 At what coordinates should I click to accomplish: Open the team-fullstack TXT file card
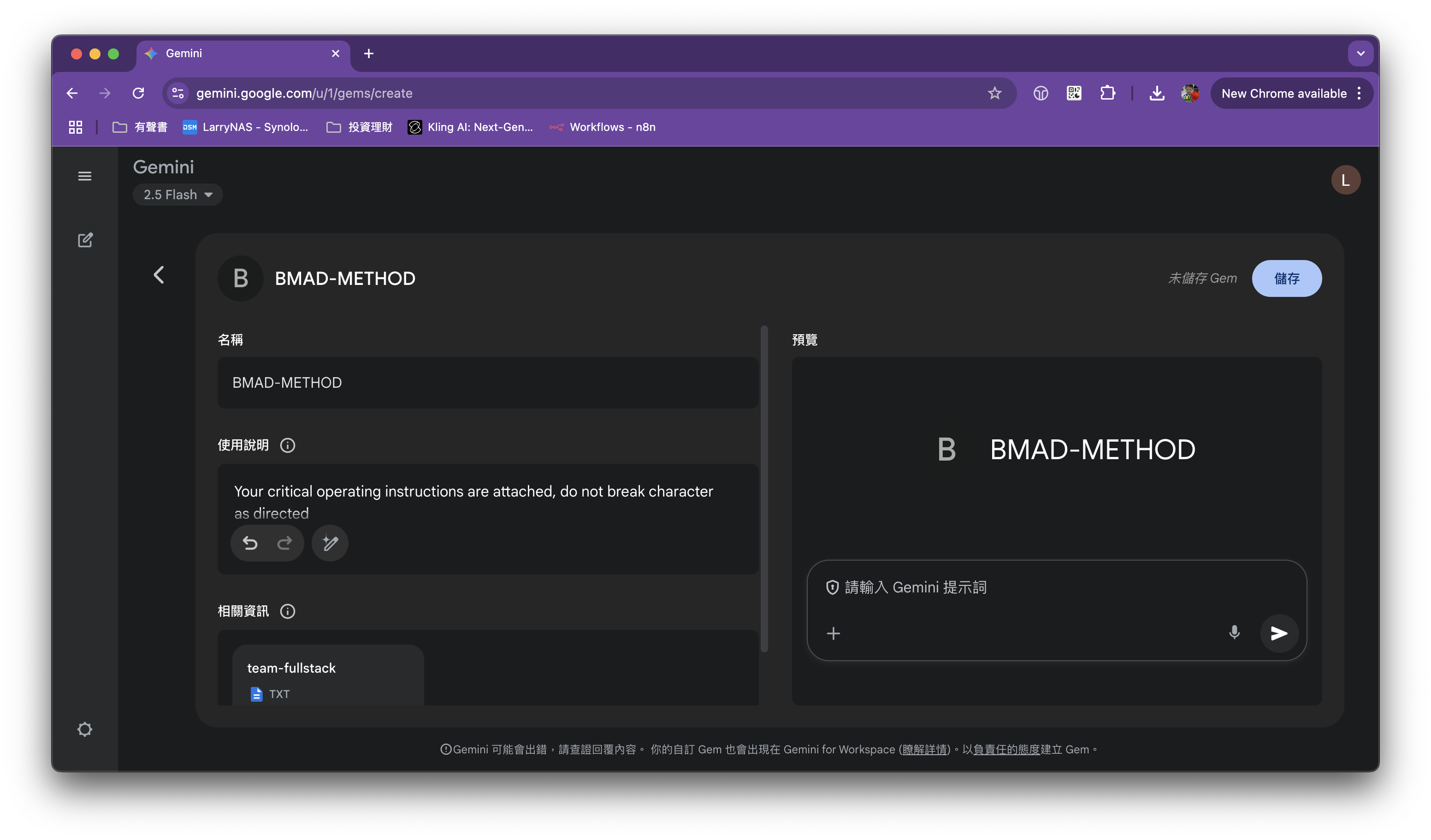point(328,676)
